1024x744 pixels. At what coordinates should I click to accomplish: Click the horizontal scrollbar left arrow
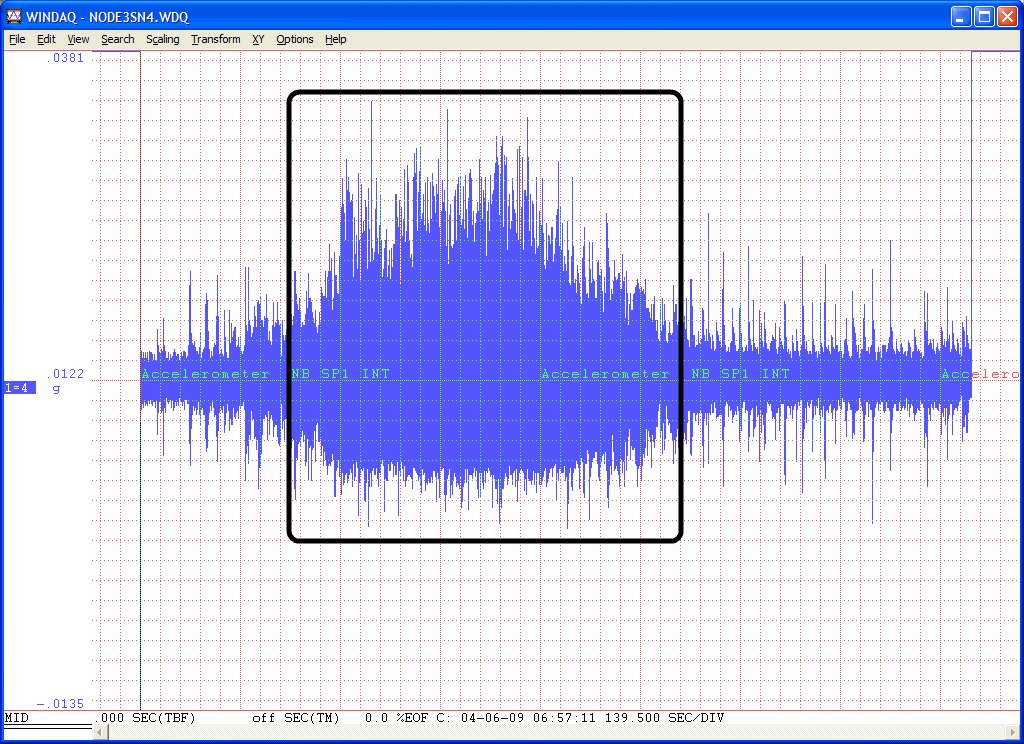[100, 732]
